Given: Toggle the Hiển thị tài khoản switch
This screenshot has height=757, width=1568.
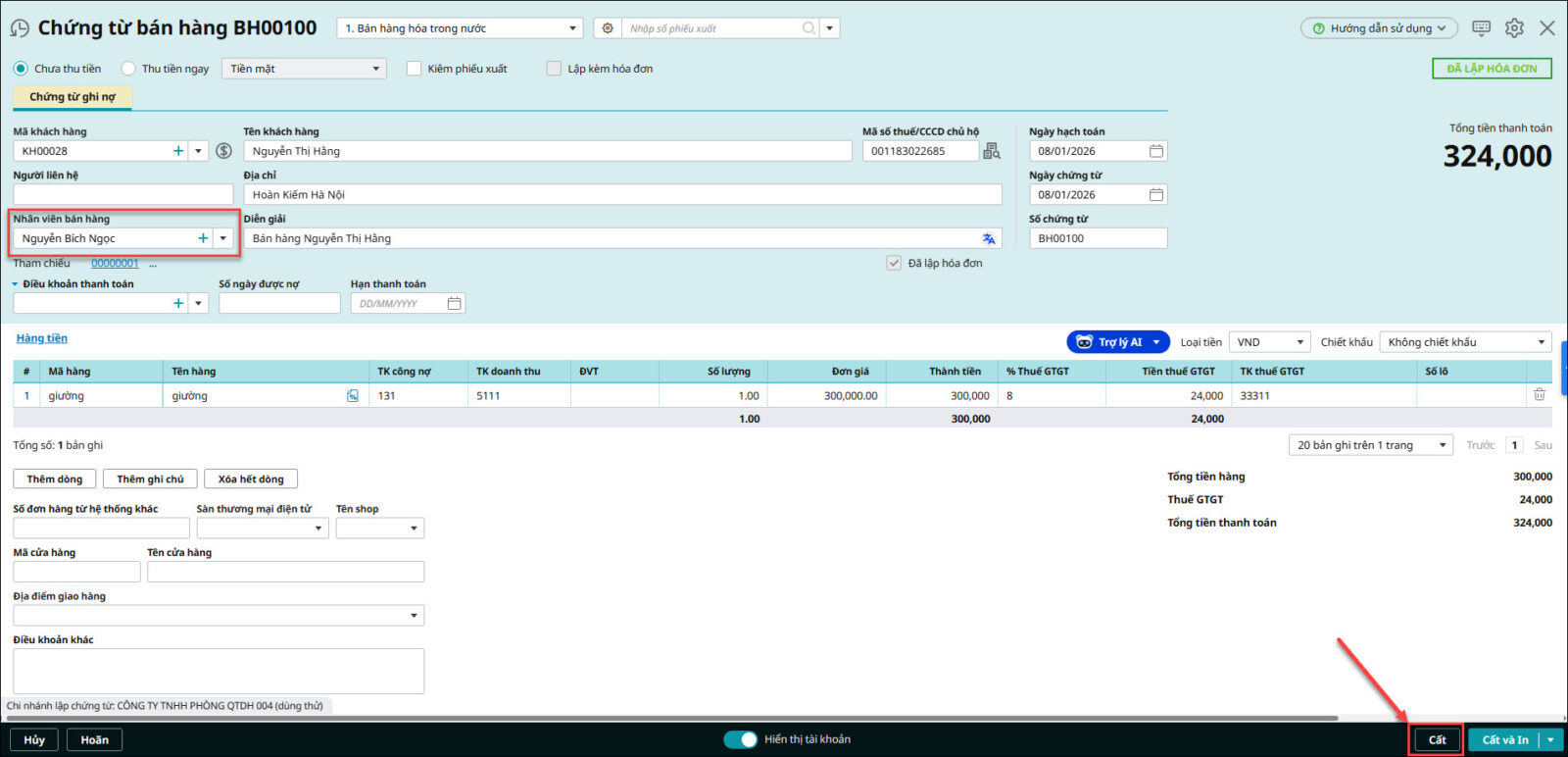Looking at the screenshot, I should point(741,739).
